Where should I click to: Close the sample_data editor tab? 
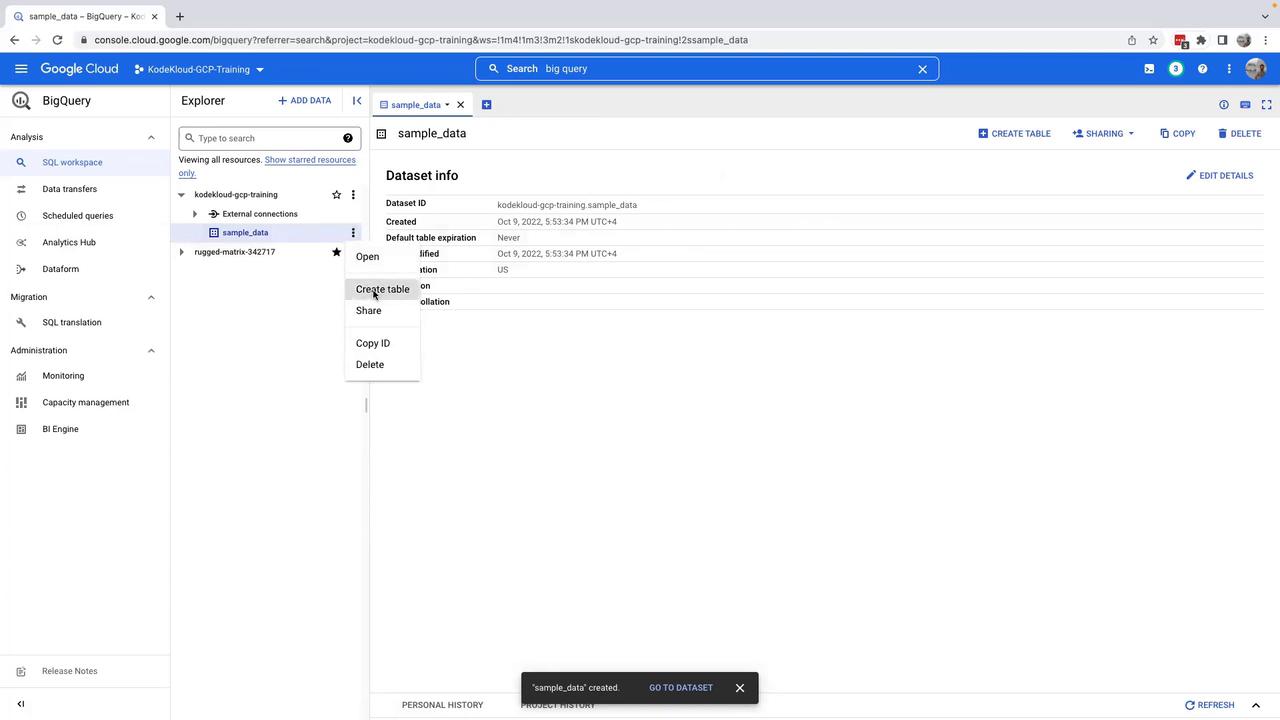tap(461, 105)
